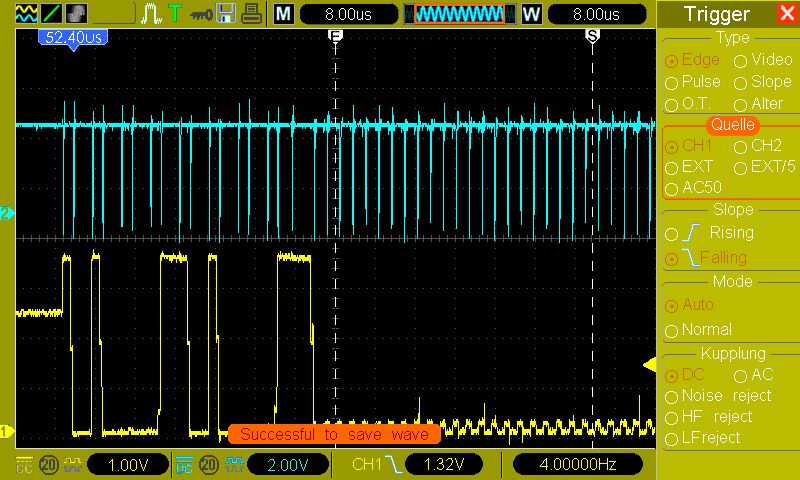Click the 52.40us time position marker
Screen dimensions: 800x480
coord(73,39)
